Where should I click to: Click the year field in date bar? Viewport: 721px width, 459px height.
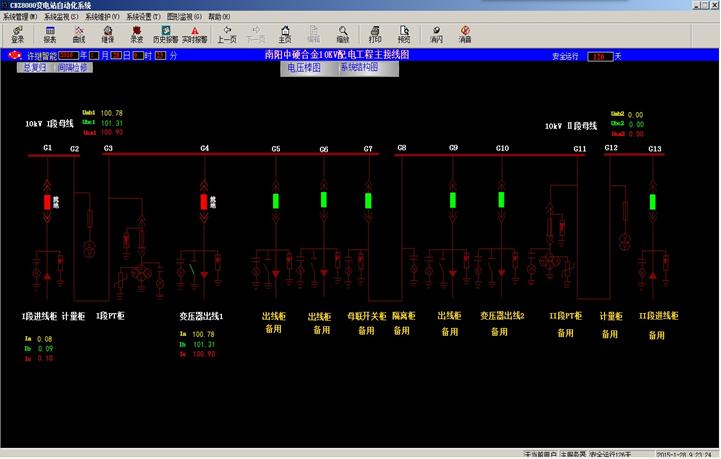68,56
